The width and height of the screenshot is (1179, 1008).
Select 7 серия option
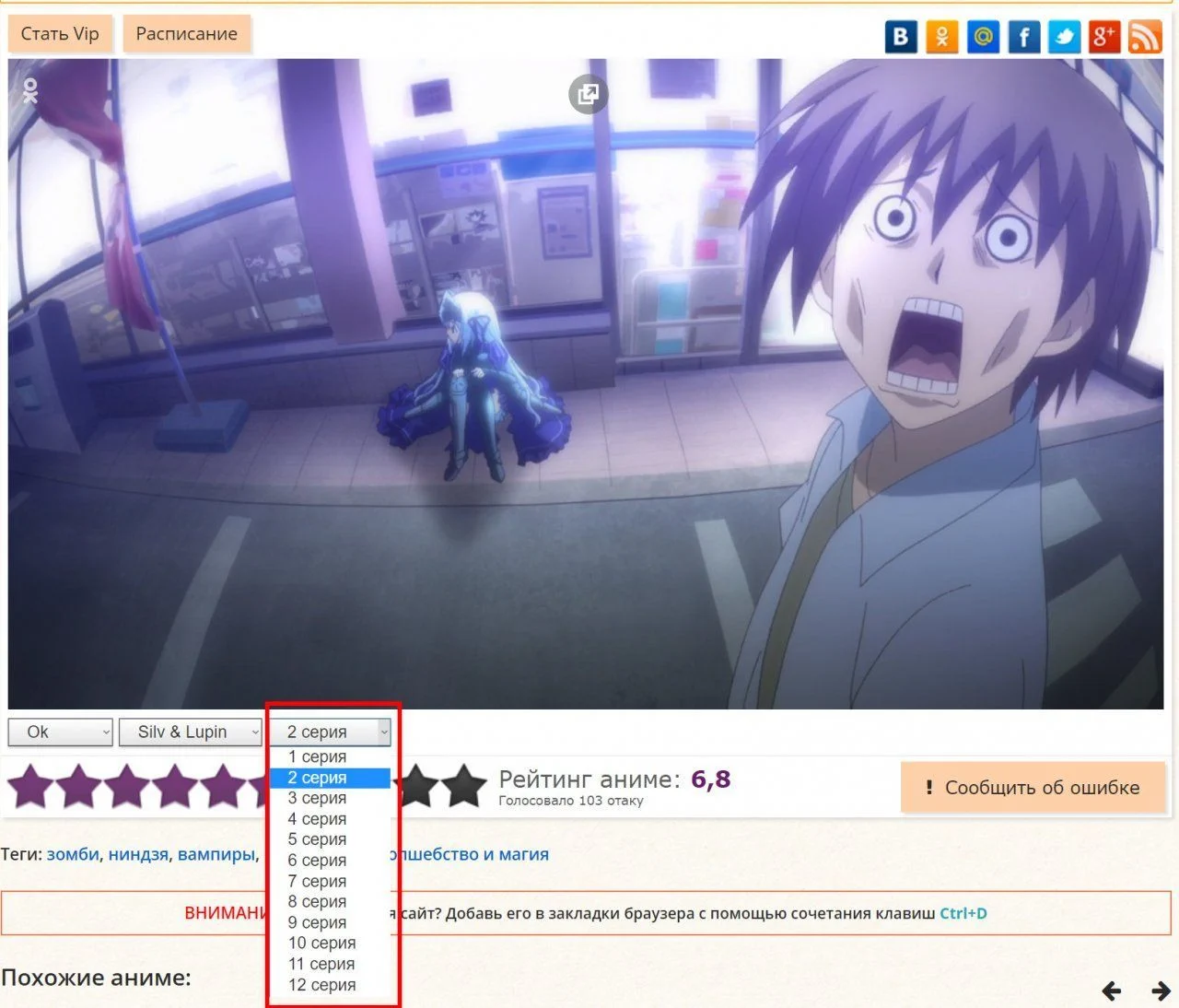[x=331, y=881]
